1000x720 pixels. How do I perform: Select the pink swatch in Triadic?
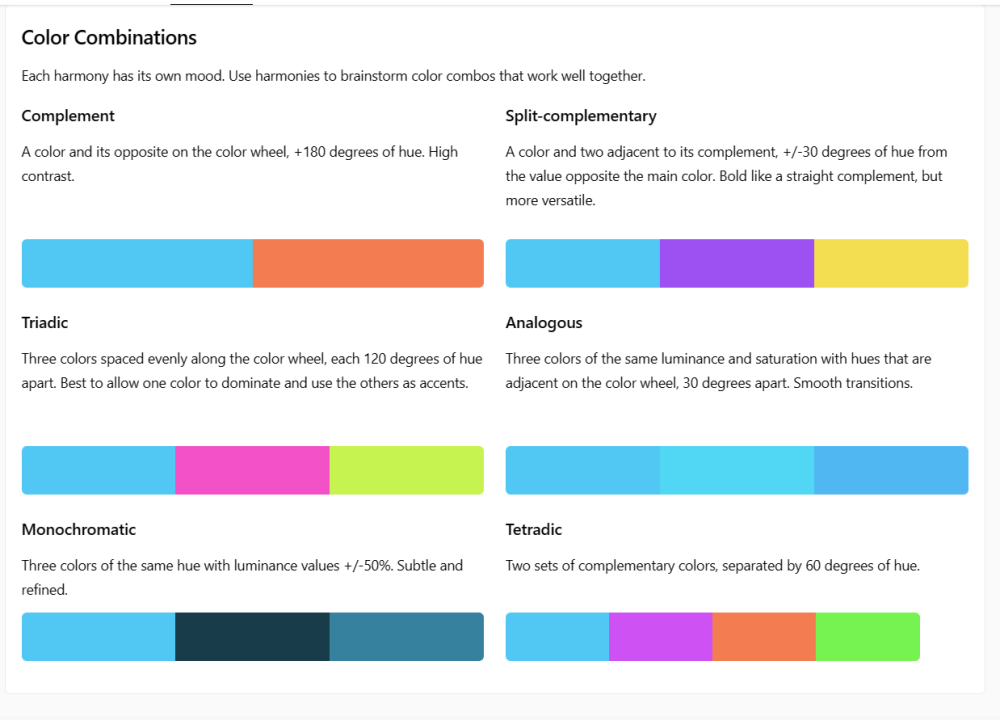pyautogui.click(x=252, y=470)
